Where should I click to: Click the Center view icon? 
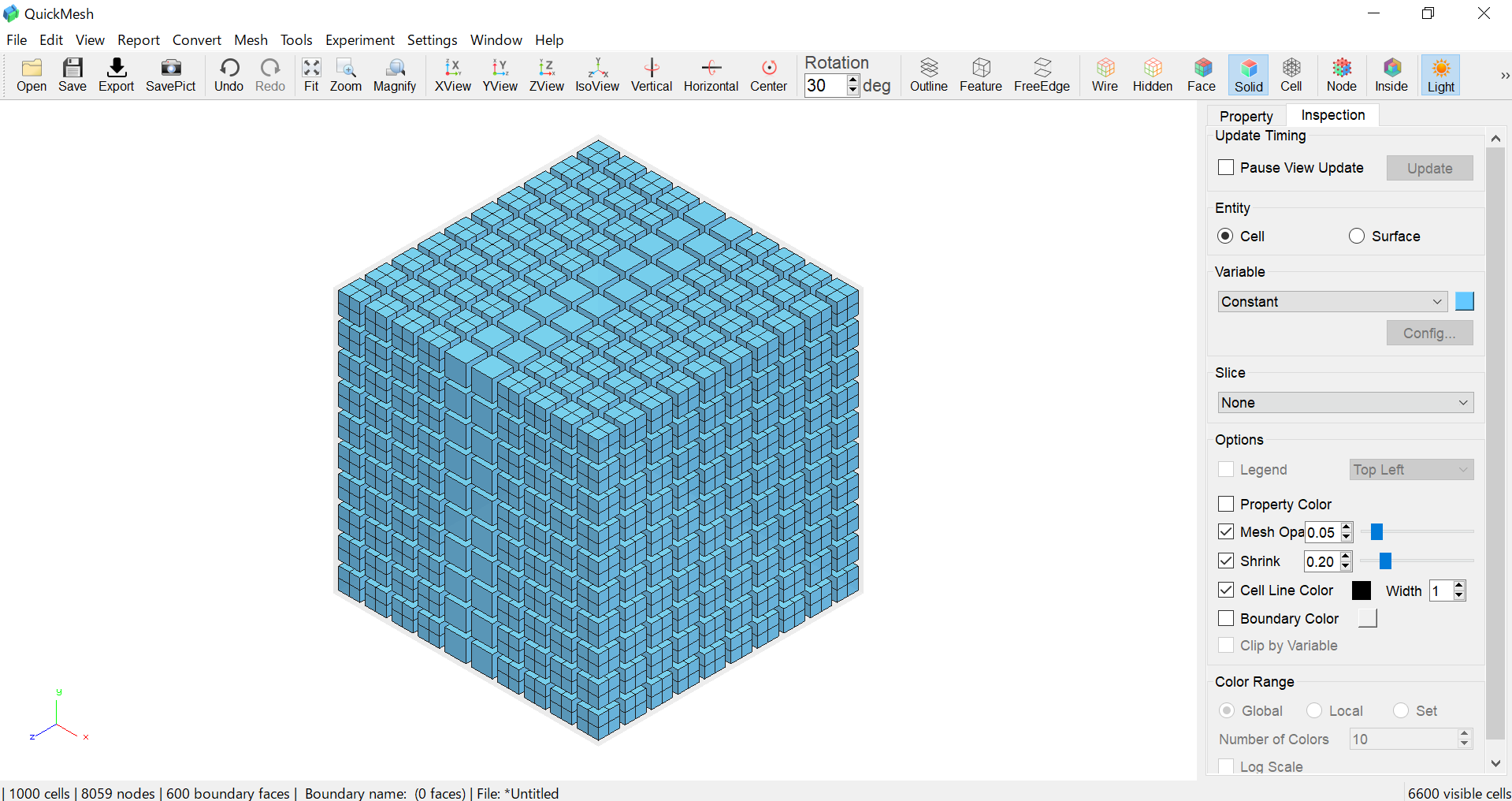click(x=768, y=76)
